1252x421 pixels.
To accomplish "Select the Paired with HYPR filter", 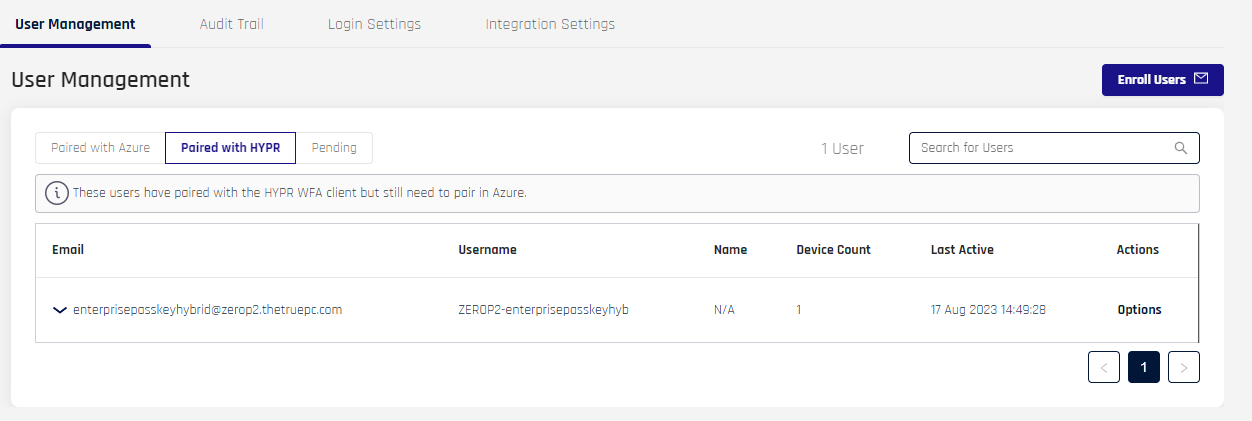I will [230, 148].
